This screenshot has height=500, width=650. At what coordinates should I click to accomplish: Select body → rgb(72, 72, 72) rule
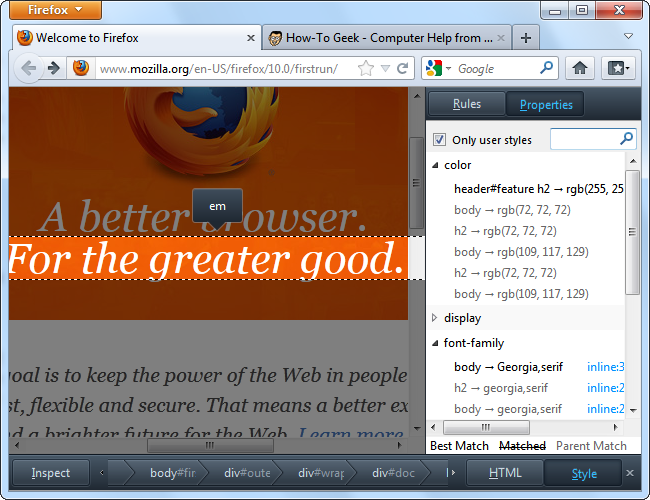point(512,210)
